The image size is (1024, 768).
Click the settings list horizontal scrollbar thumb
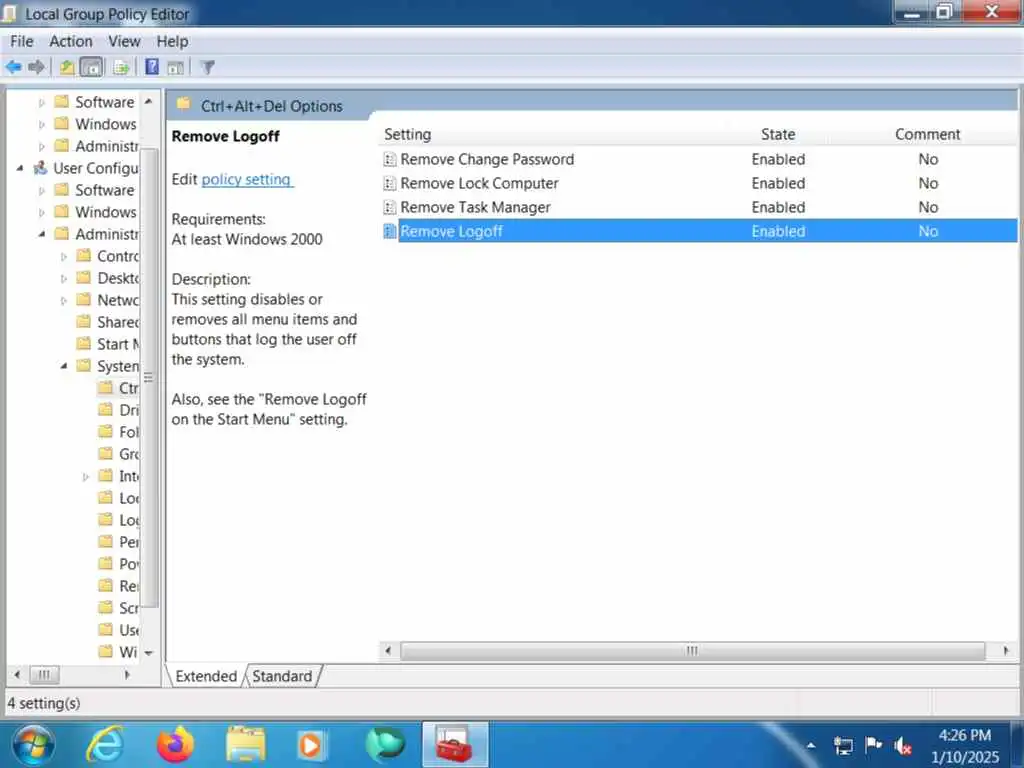692,650
